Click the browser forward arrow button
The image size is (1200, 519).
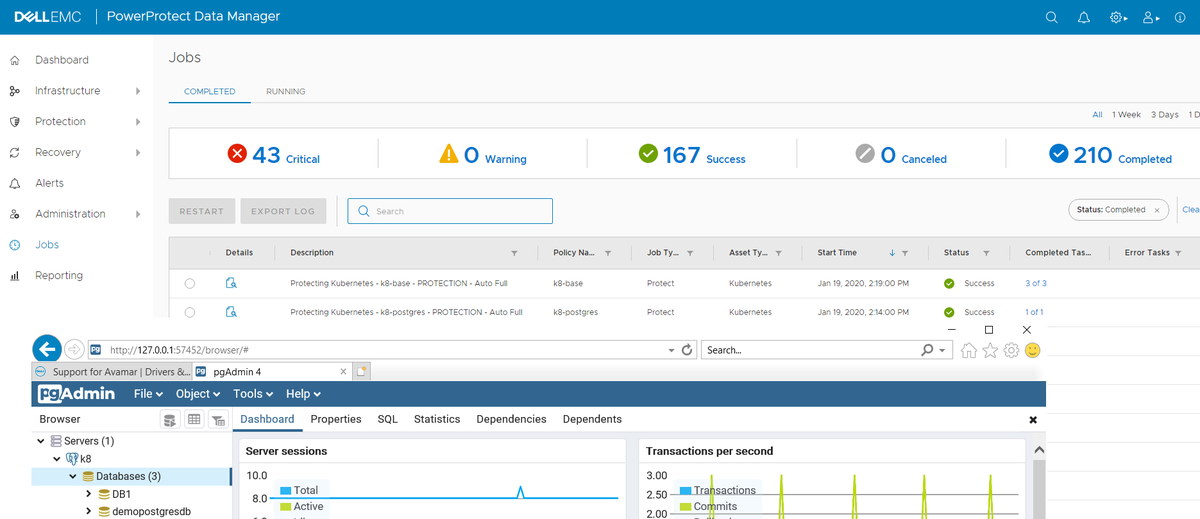pos(74,350)
